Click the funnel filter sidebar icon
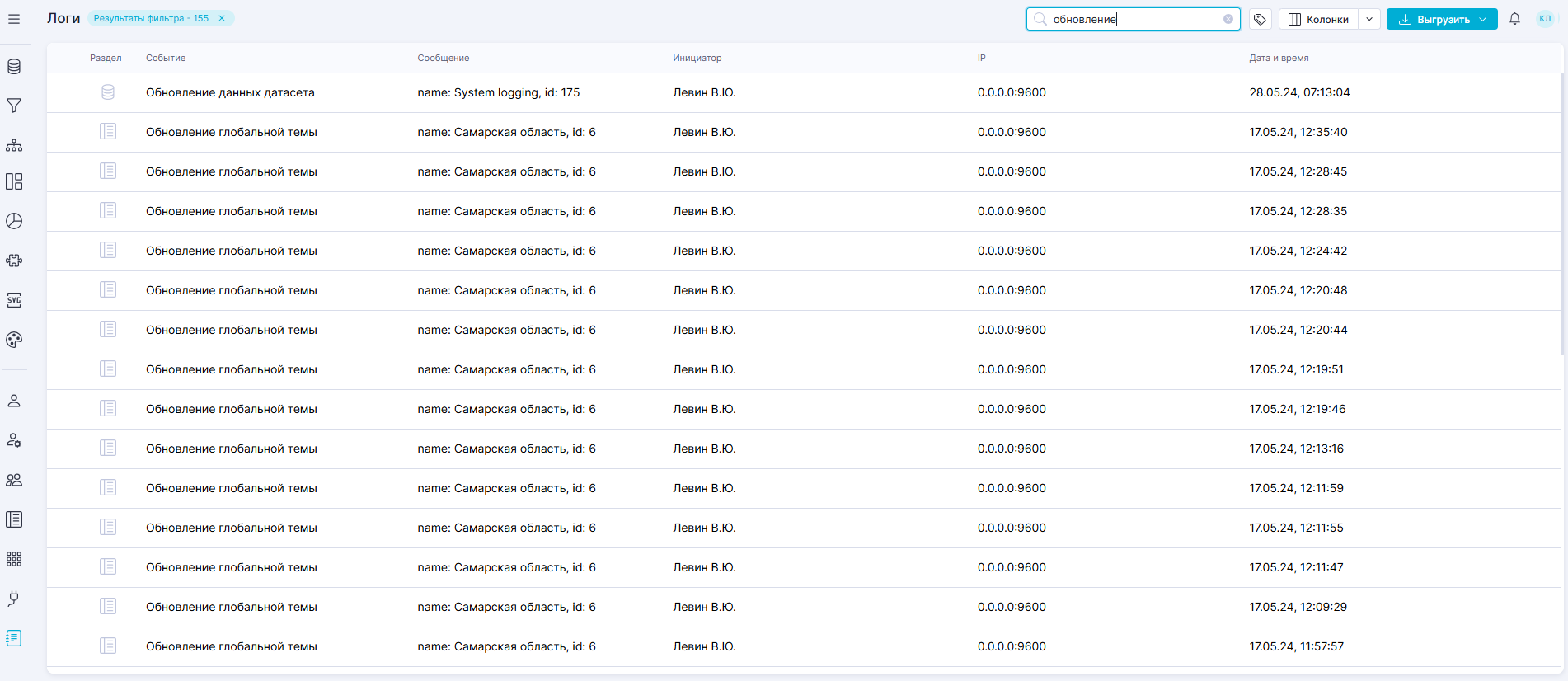This screenshot has height=681, width=1568. point(14,106)
